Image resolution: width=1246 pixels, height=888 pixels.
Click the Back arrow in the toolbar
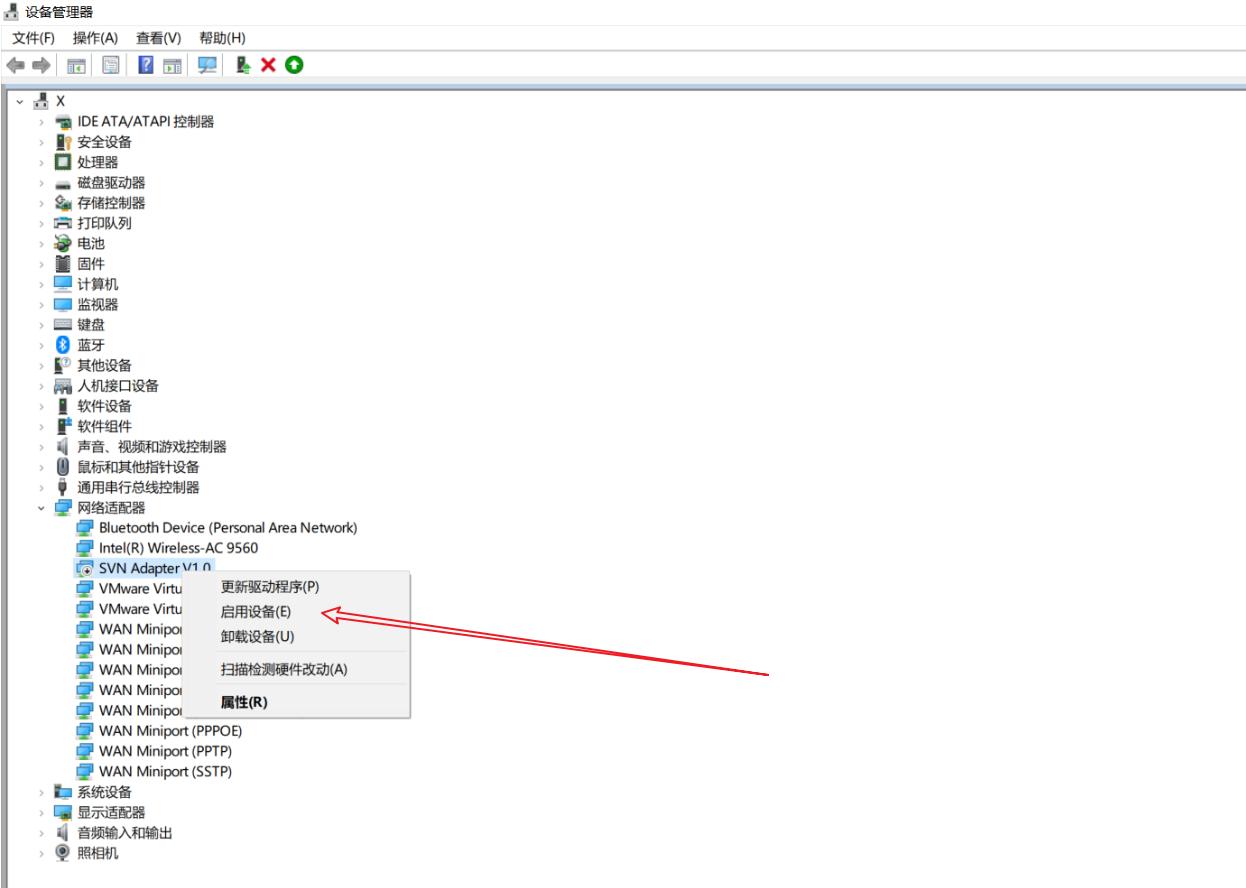coord(15,65)
